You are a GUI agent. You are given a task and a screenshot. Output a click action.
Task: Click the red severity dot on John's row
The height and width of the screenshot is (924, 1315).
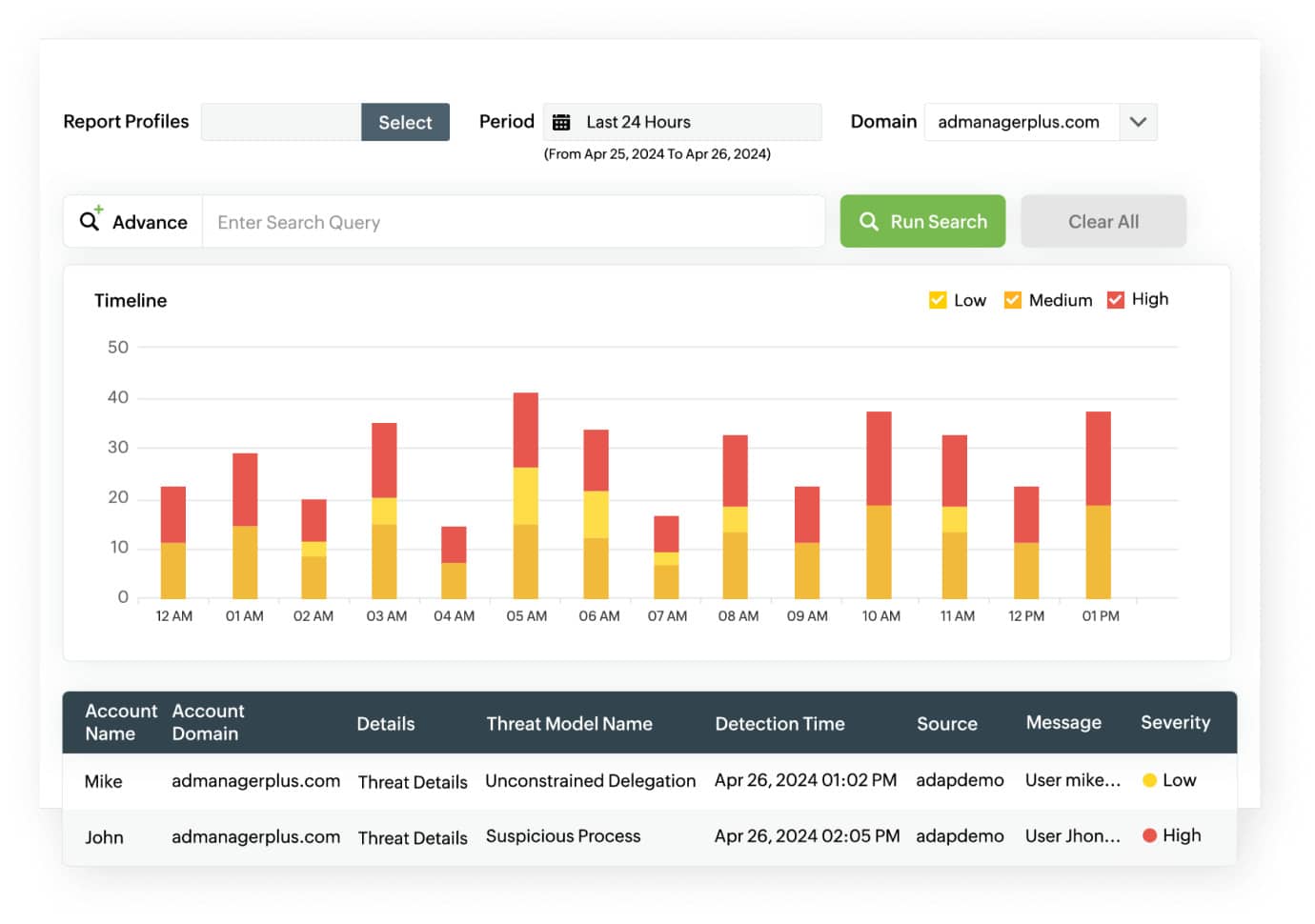[x=1152, y=835]
